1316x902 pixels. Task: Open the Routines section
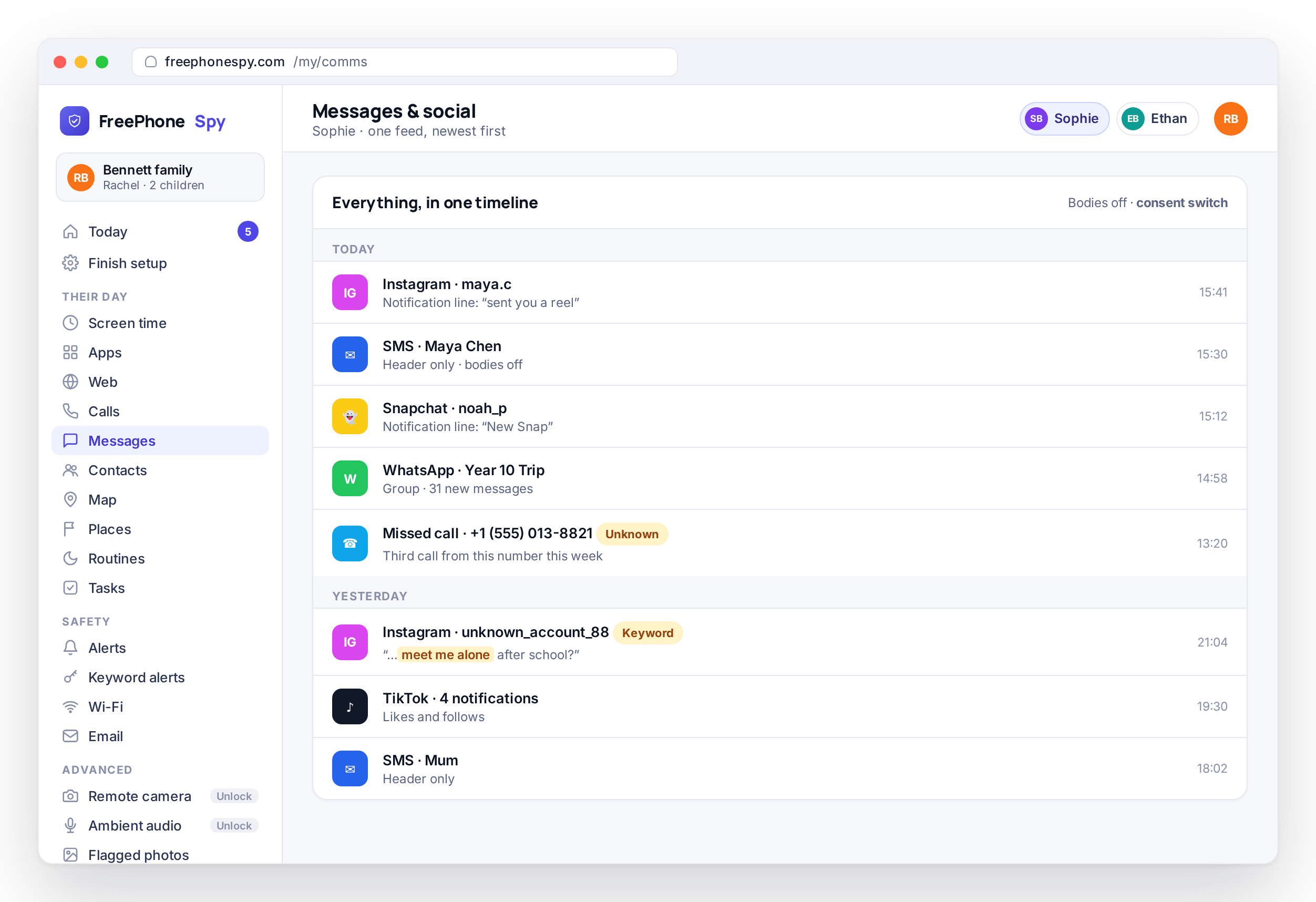[160, 559]
